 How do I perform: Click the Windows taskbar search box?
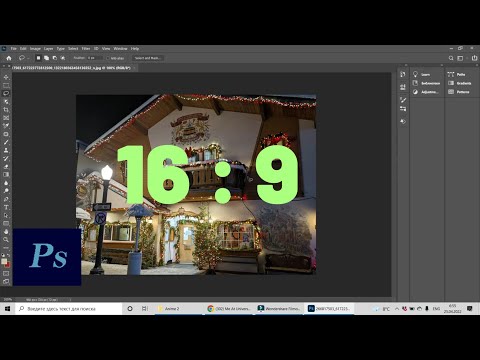point(69,309)
